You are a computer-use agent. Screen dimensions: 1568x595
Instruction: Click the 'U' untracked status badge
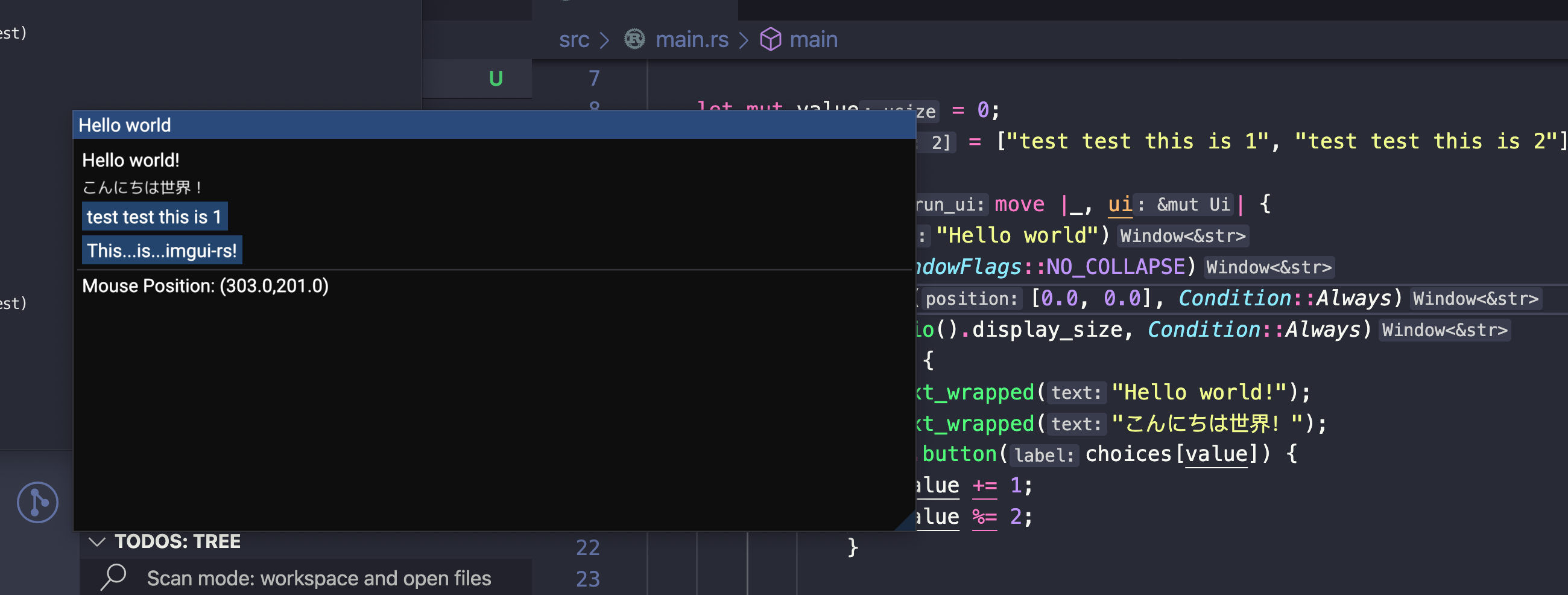496,78
